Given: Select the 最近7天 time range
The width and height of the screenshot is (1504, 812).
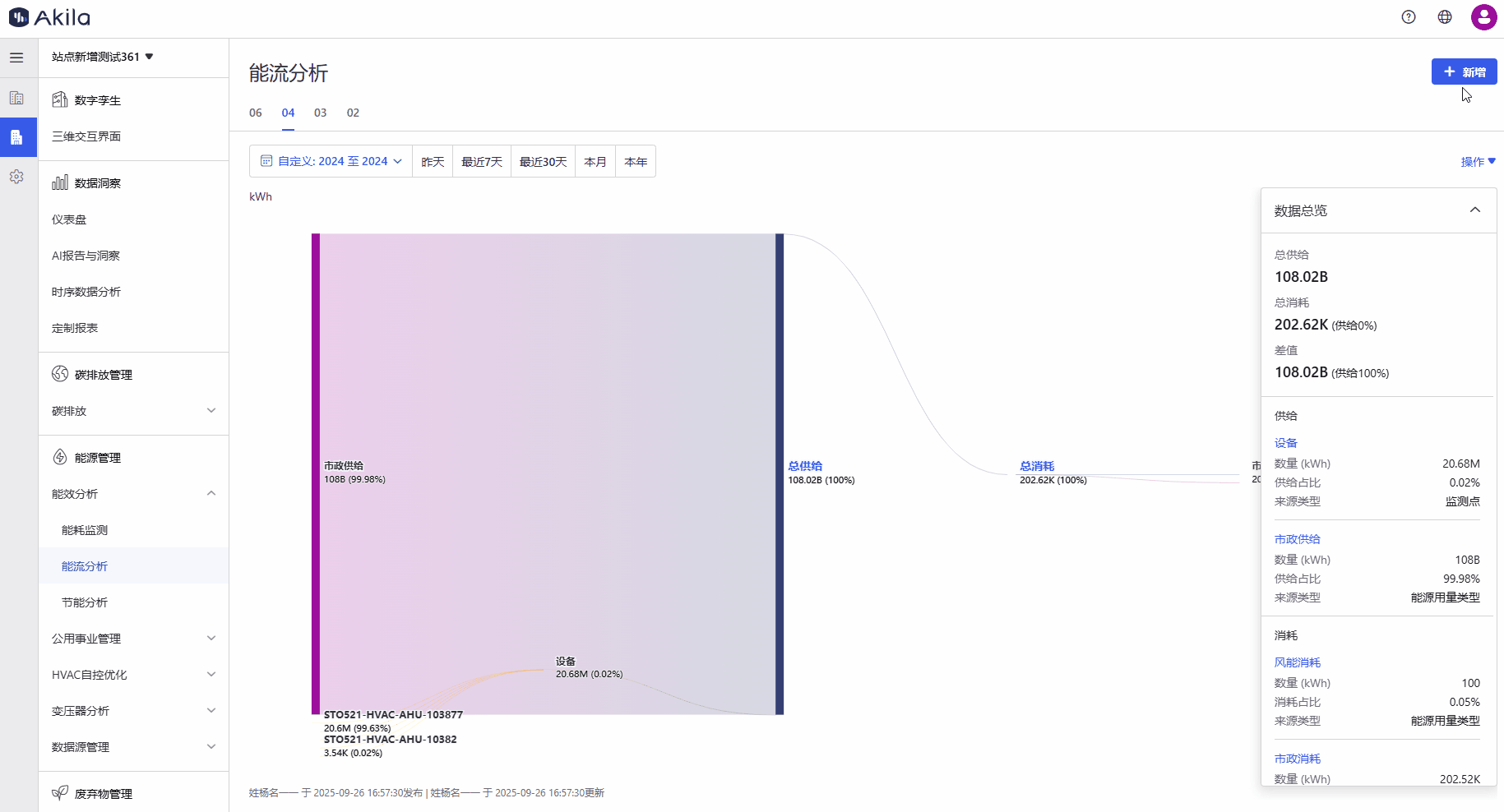Looking at the screenshot, I should pyautogui.click(x=481, y=162).
